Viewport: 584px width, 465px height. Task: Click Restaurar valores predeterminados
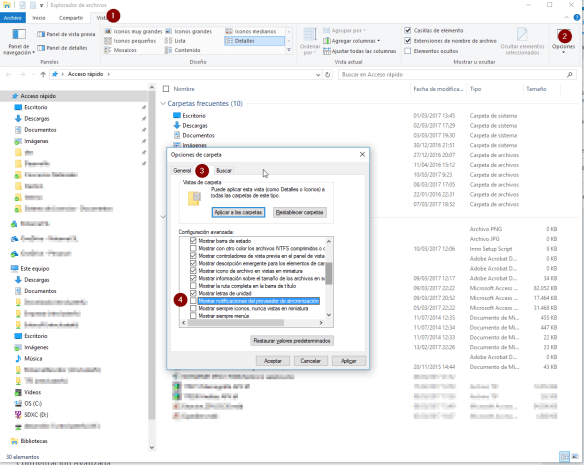pos(292,341)
